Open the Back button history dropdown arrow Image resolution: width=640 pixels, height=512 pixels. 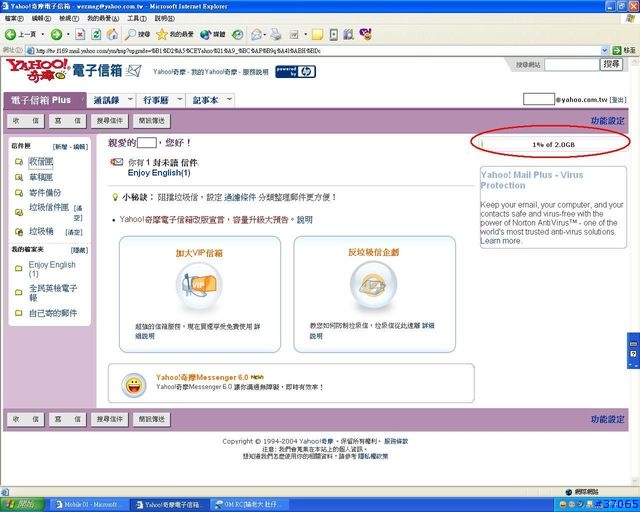click(x=42, y=34)
